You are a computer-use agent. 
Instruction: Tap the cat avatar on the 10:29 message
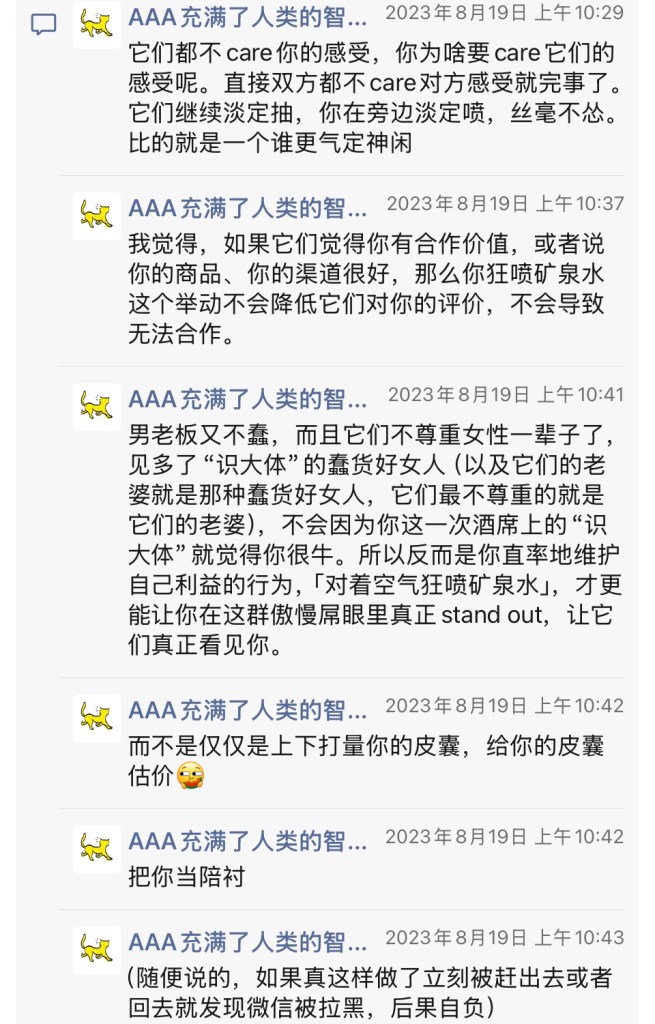97,23
